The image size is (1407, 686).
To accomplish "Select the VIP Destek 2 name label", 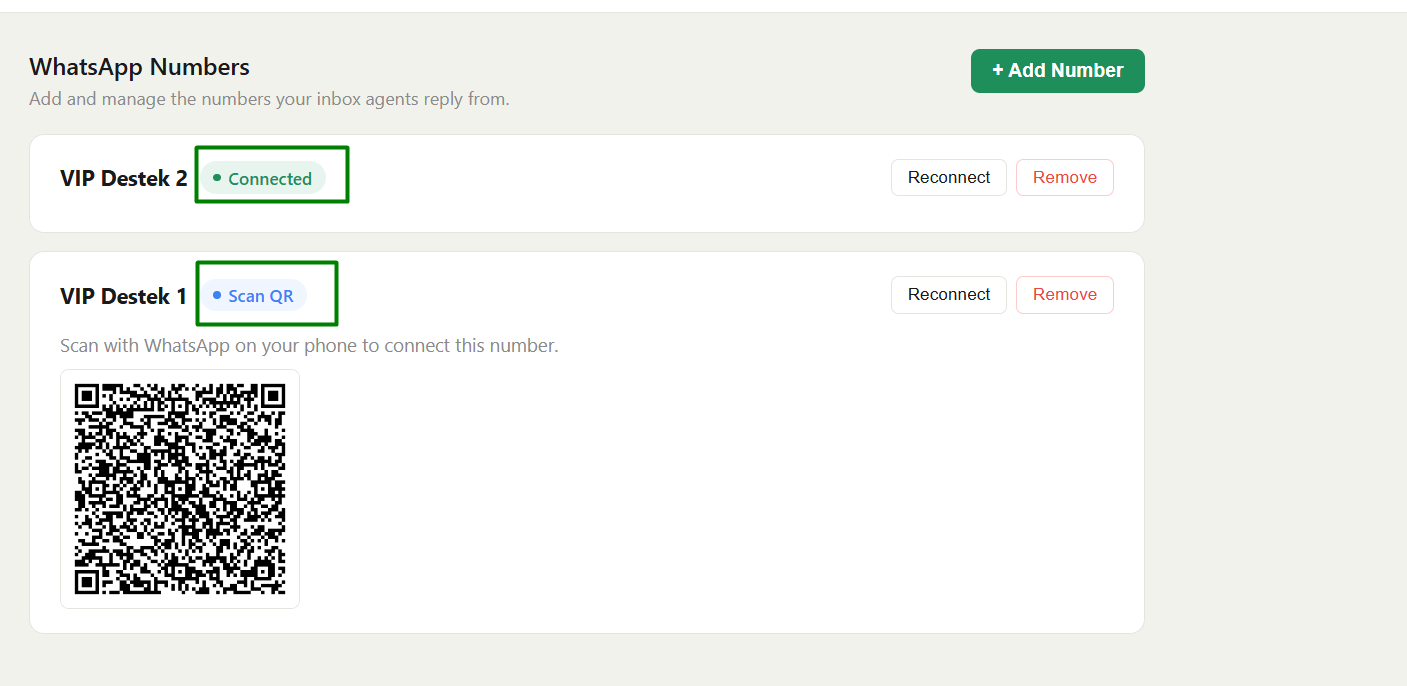I will point(124,178).
